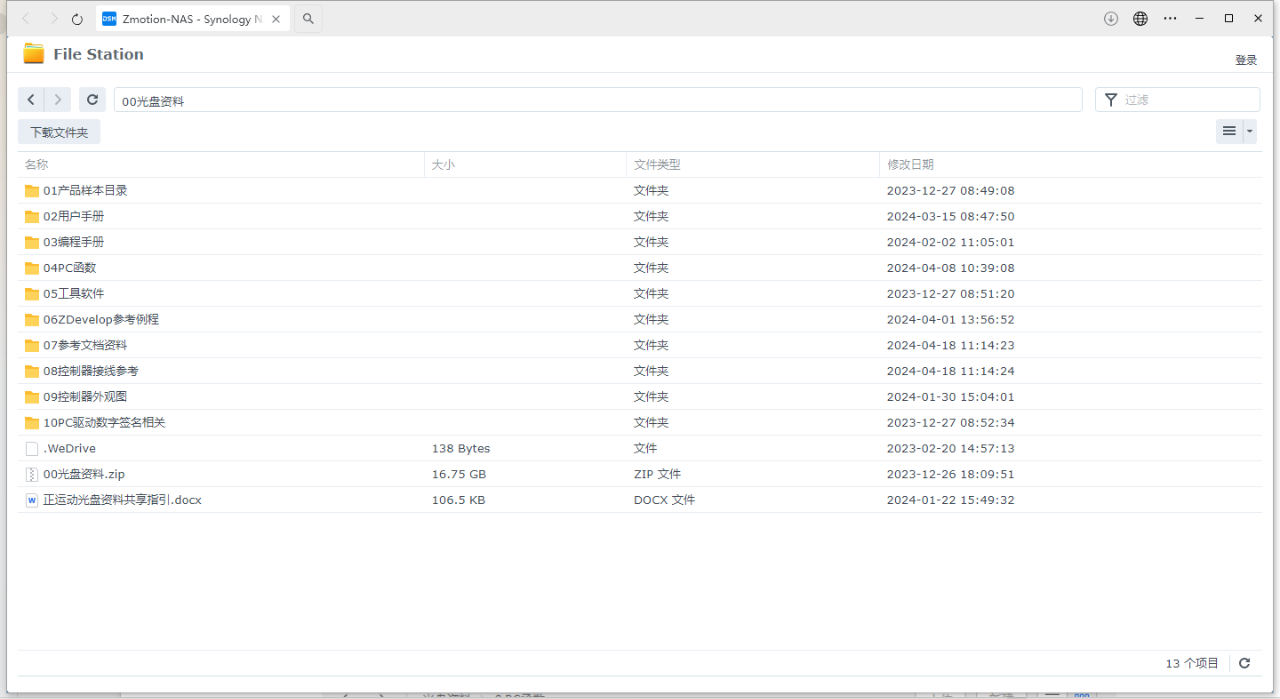Select 06ZDevelop参考例程 folder name
Image resolution: width=1280 pixels, height=699 pixels.
pyautogui.click(x=101, y=320)
